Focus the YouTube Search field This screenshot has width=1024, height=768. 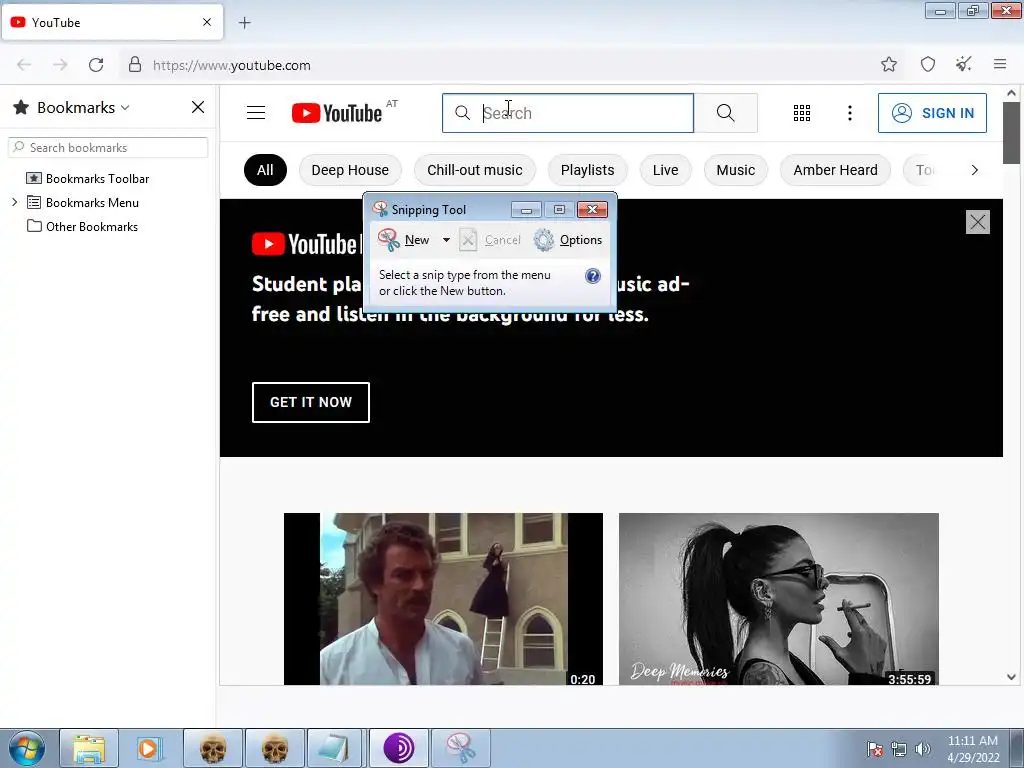[568, 113]
